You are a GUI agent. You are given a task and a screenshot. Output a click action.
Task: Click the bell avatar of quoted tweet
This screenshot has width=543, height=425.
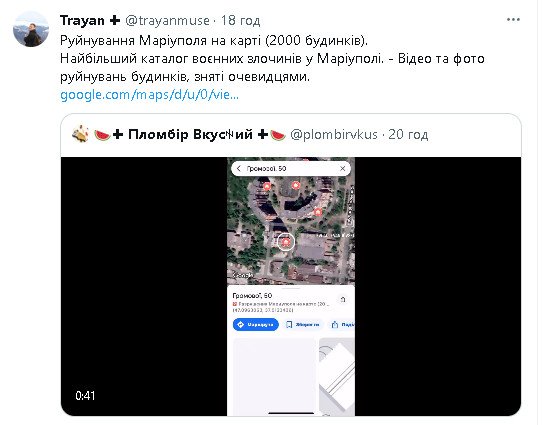pos(81,134)
